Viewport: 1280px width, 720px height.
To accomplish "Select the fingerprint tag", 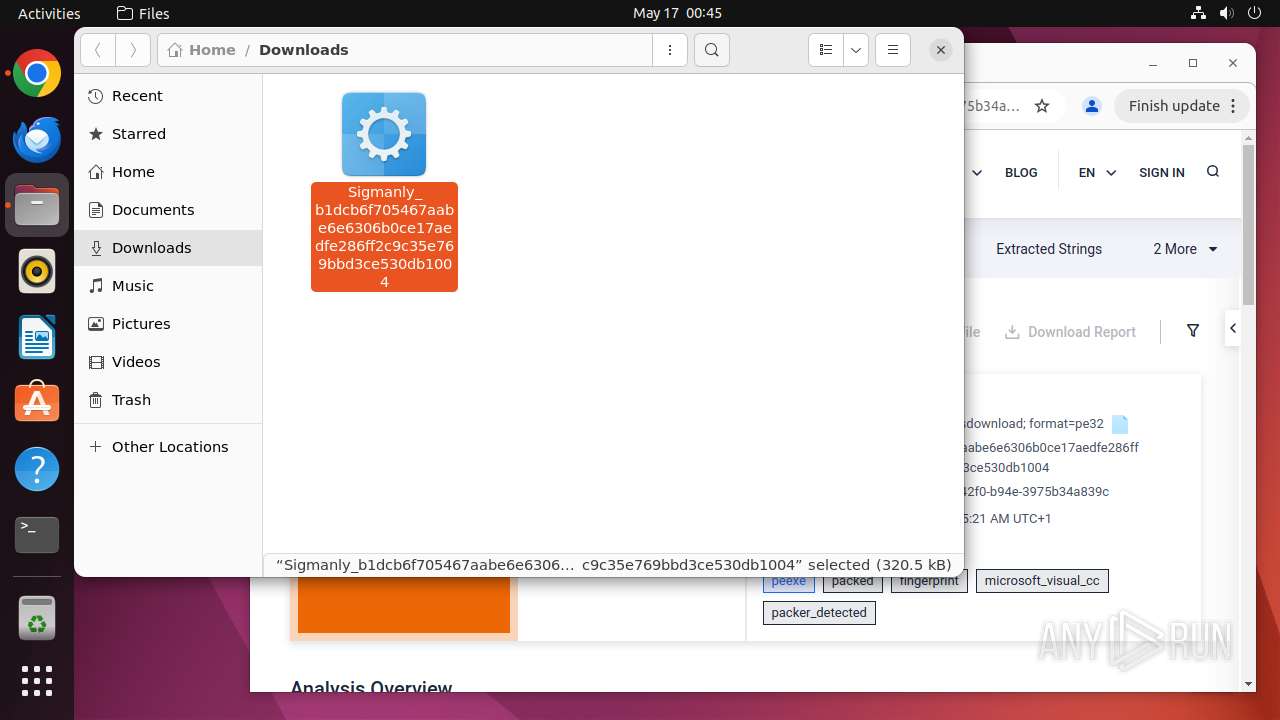I will [929, 581].
